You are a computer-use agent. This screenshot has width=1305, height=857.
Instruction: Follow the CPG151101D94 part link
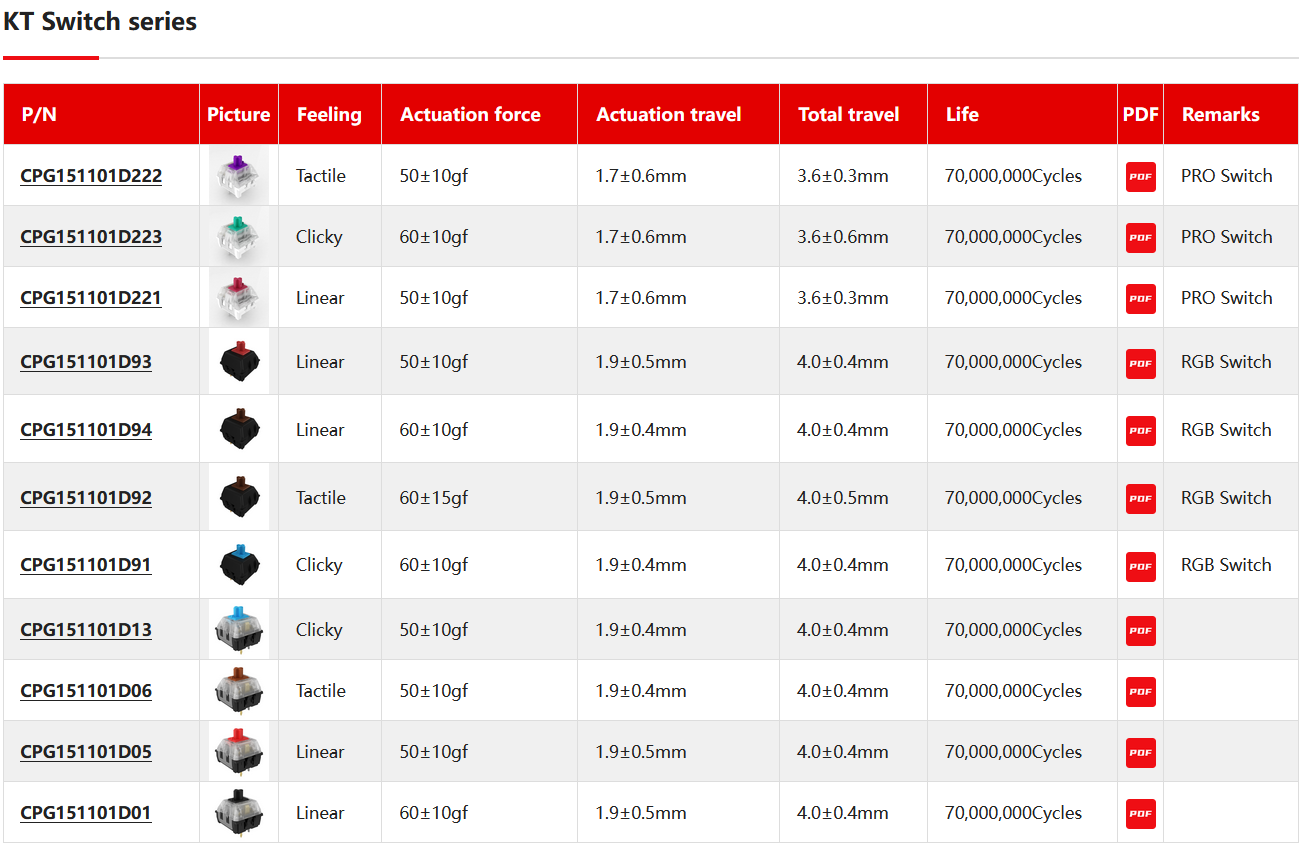(x=86, y=430)
